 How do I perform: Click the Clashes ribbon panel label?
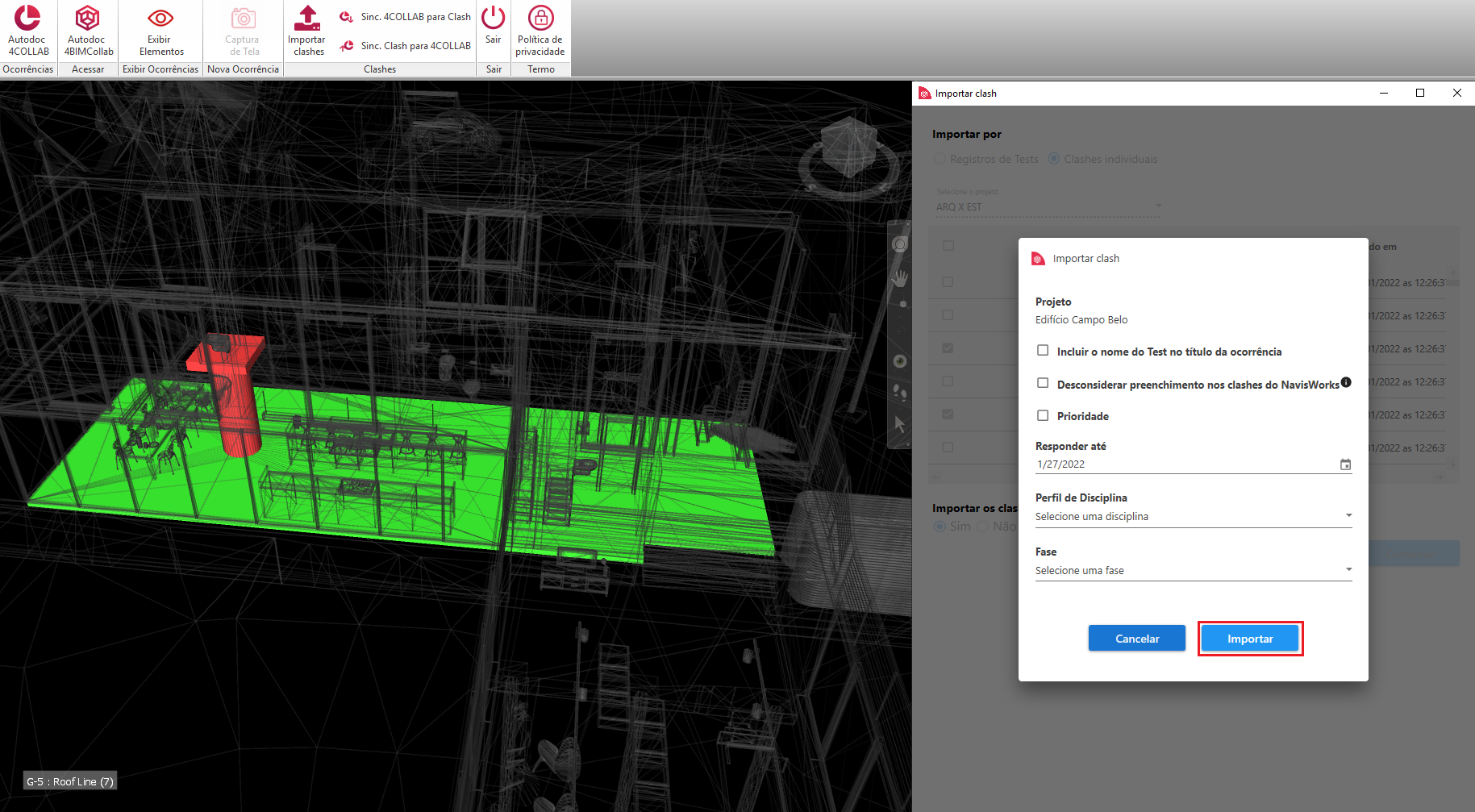[380, 69]
